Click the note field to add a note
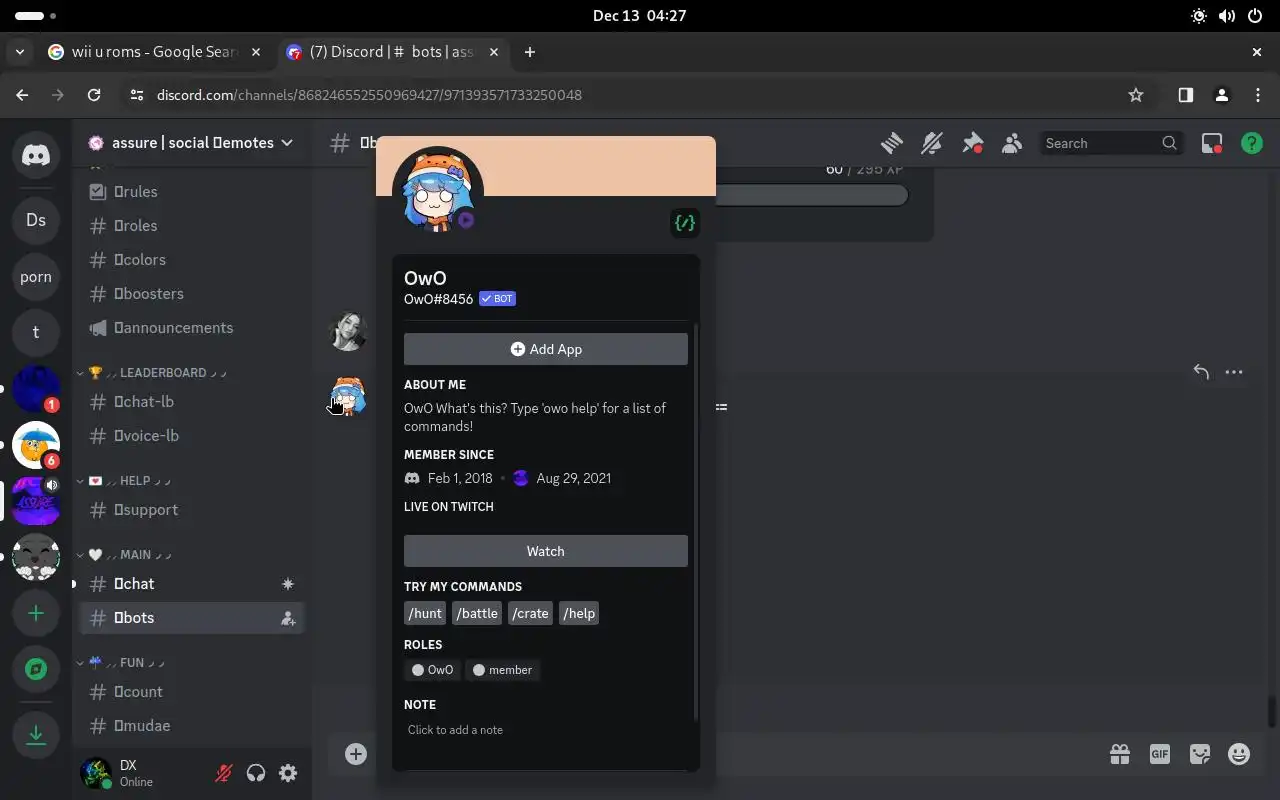The width and height of the screenshot is (1280, 800). (x=546, y=730)
